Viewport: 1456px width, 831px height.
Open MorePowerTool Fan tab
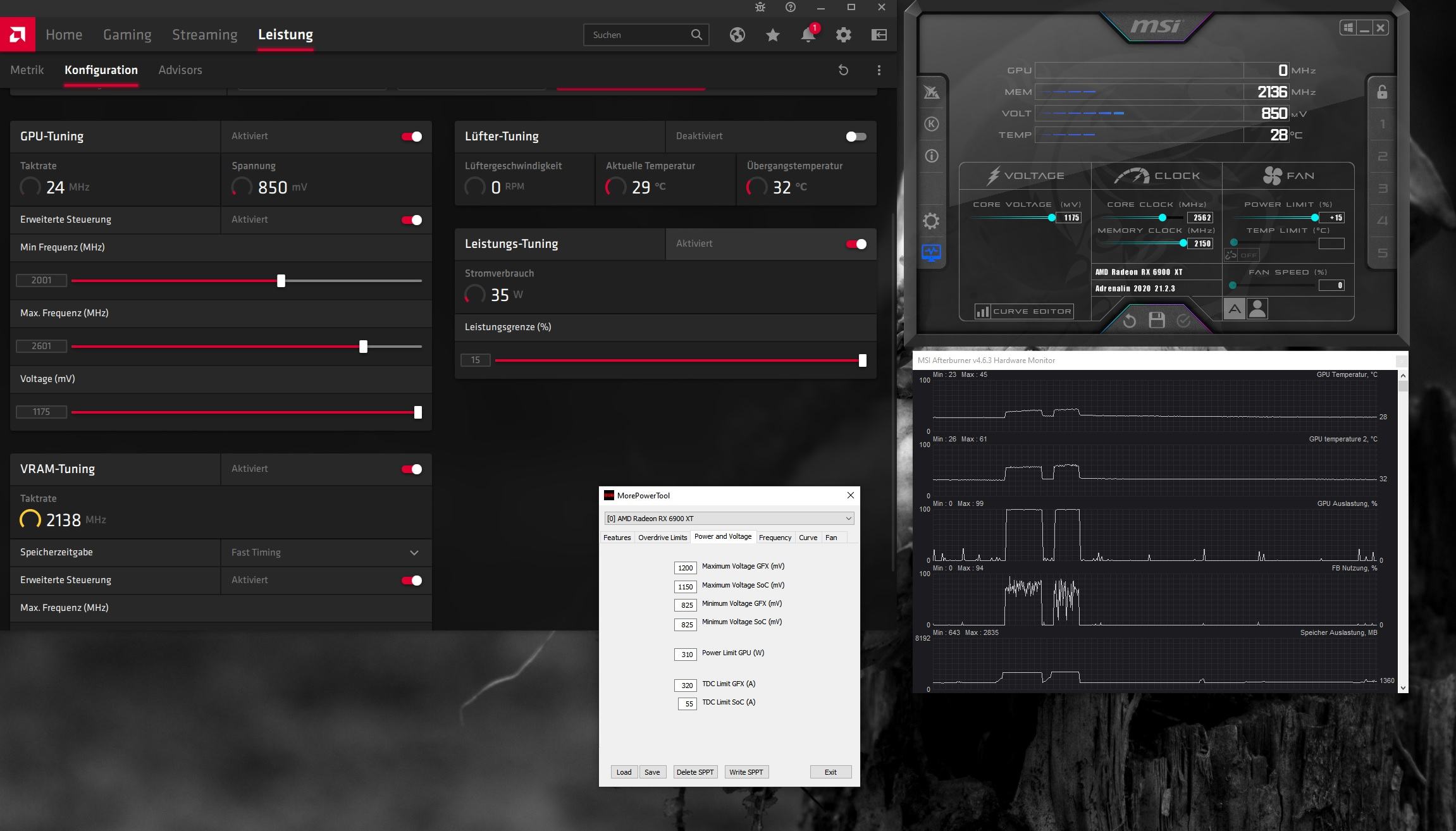pos(831,538)
